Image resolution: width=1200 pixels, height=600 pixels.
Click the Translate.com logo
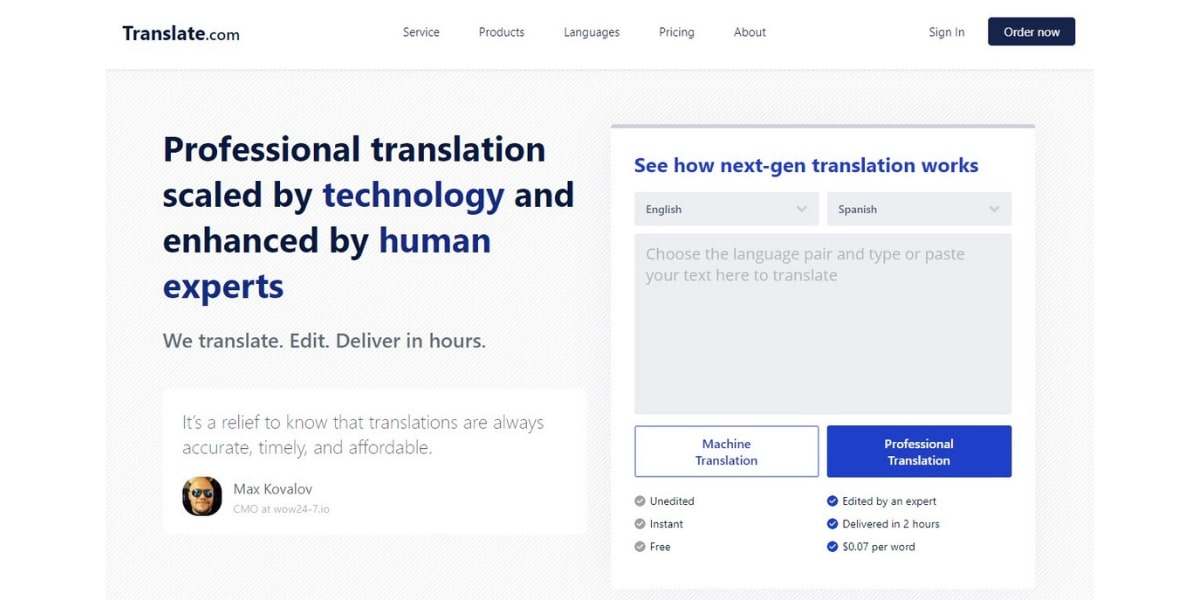[180, 32]
